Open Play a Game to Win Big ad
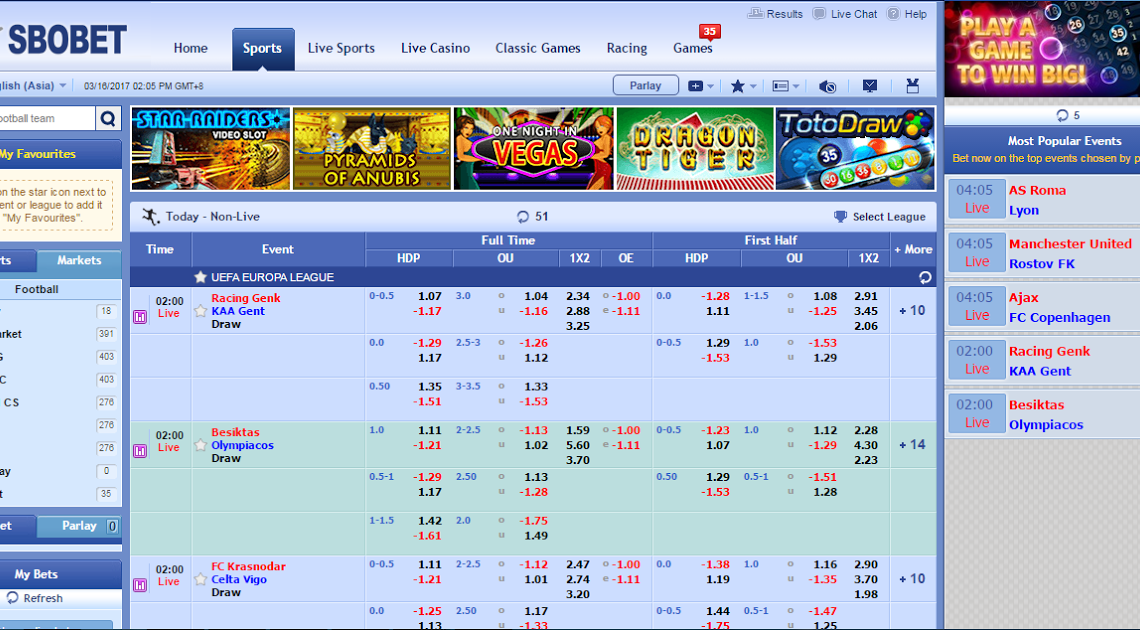This screenshot has height=630, width=1140. coord(1043,49)
